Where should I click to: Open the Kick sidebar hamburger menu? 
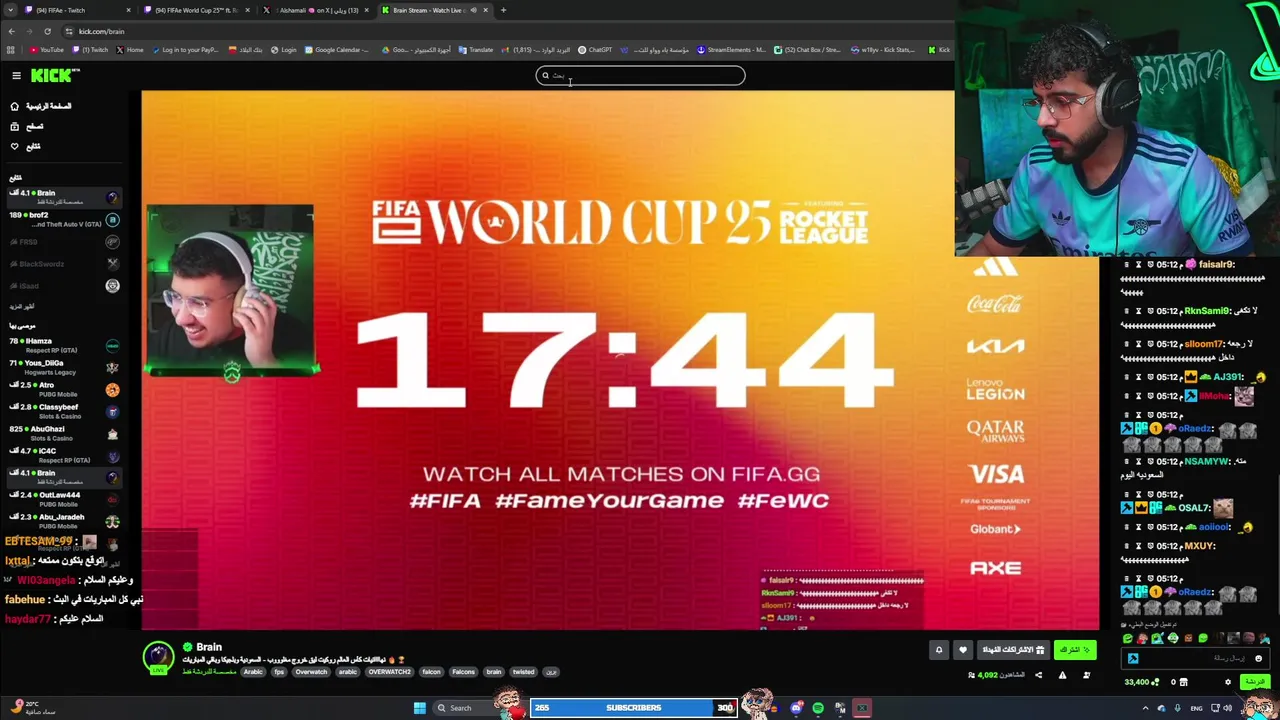[x=16, y=76]
